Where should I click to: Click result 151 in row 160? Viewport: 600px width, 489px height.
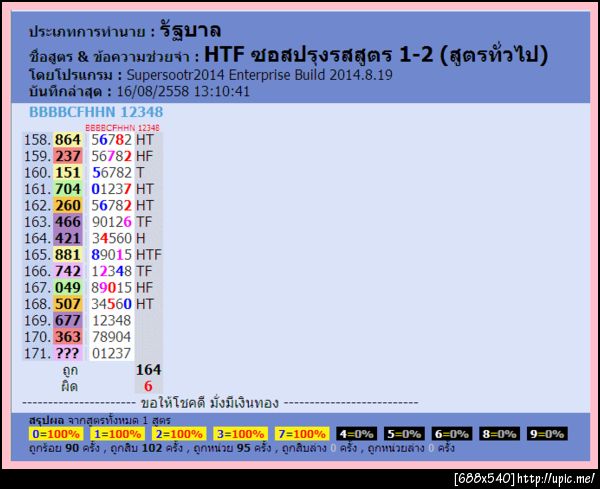(68, 173)
